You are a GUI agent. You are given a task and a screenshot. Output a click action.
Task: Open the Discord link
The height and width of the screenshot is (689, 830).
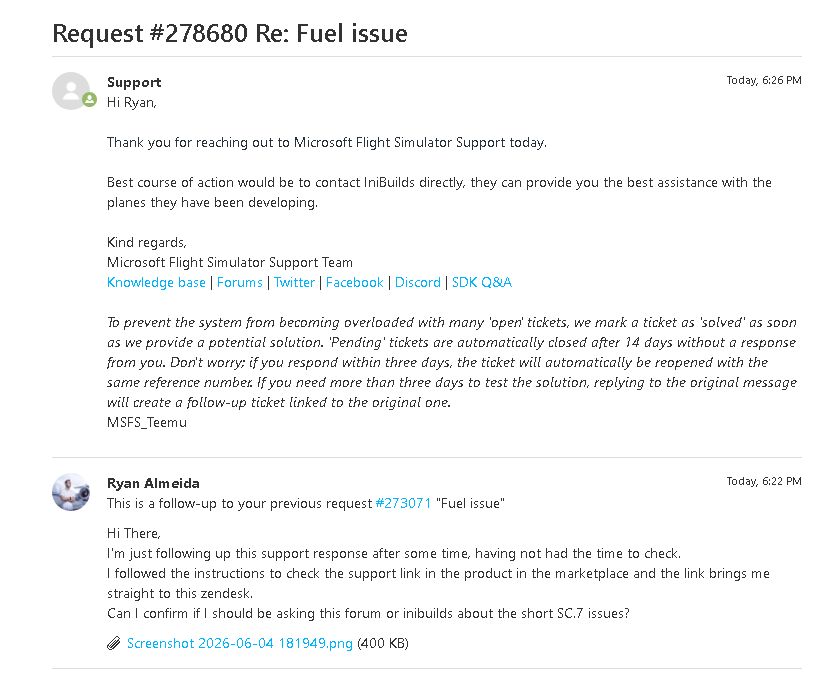click(418, 283)
